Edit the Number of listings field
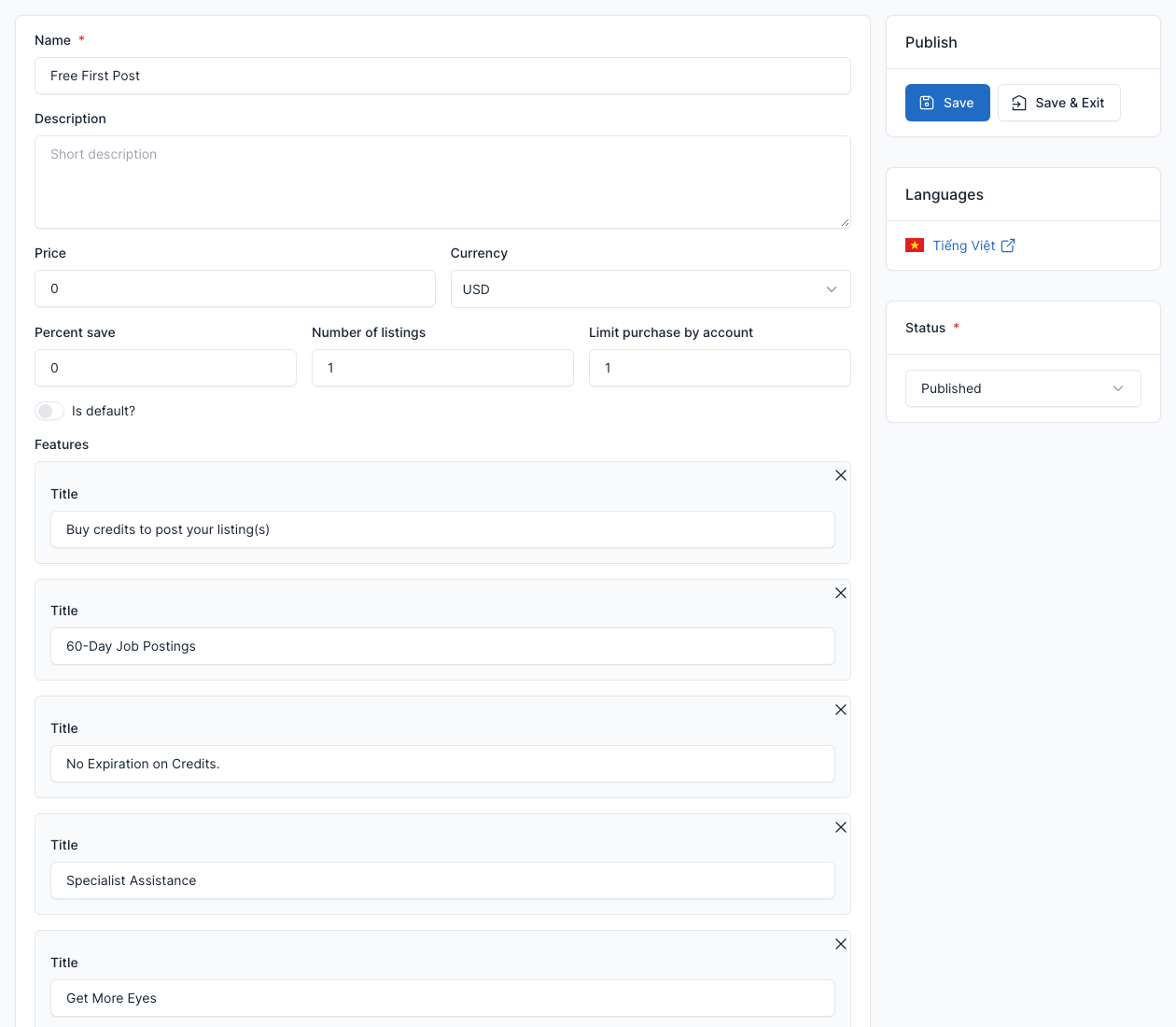 point(442,368)
